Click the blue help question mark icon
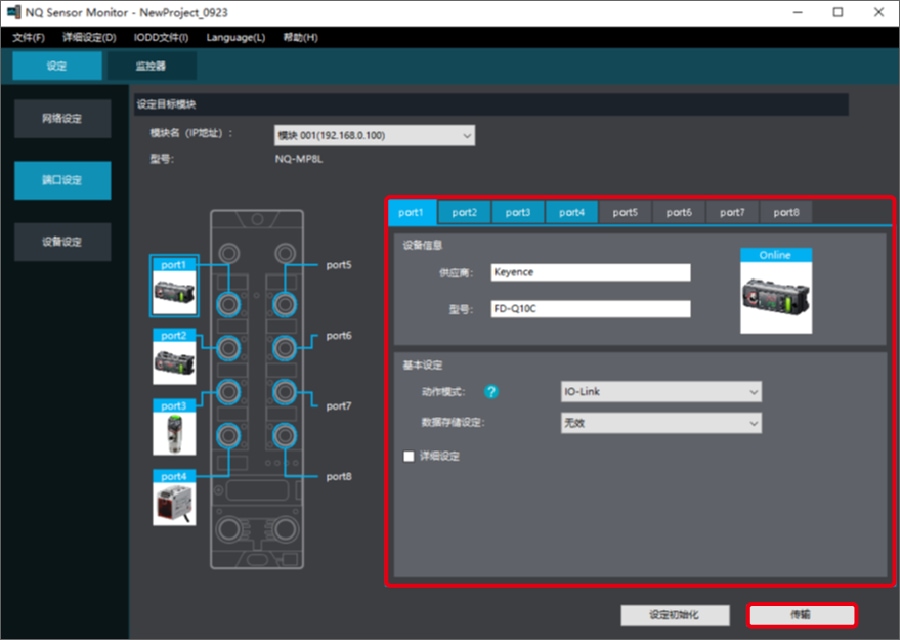900x640 pixels. pyautogui.click(x=491, y=392)
